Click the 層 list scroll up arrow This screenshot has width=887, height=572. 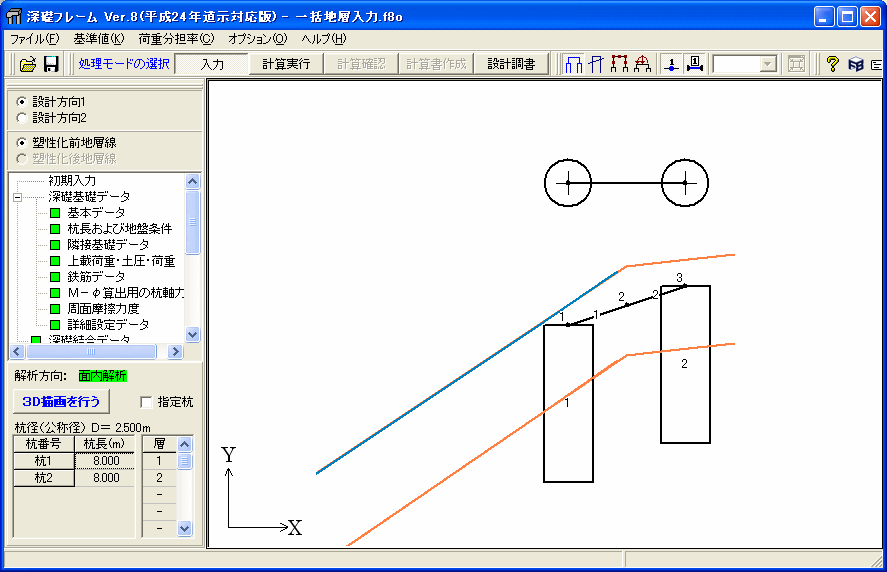[x=184, y=444]
